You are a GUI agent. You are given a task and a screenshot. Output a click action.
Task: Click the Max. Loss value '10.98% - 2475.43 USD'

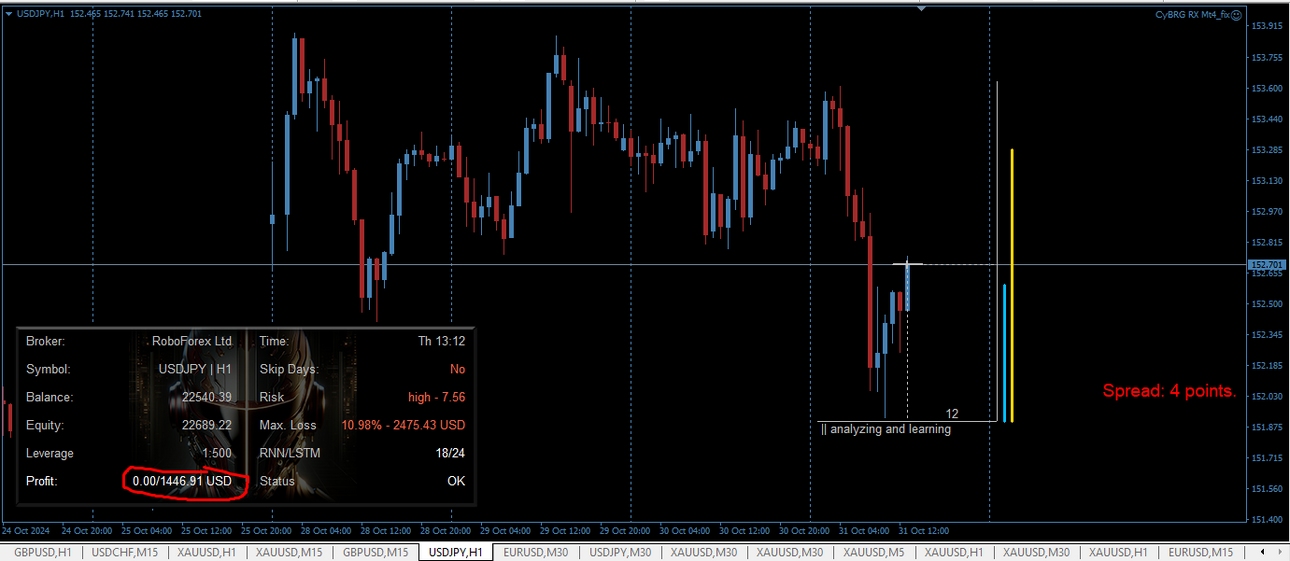403,425
